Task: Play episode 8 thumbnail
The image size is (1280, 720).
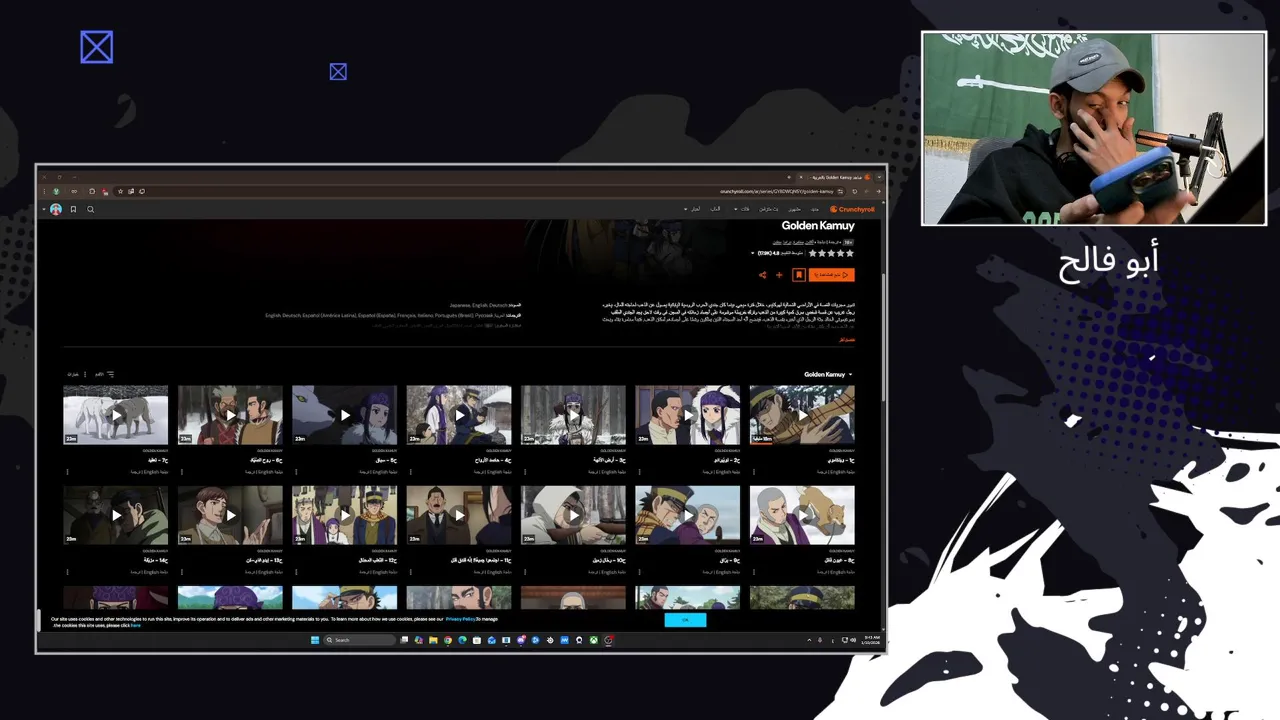Action: pos(802,515)
